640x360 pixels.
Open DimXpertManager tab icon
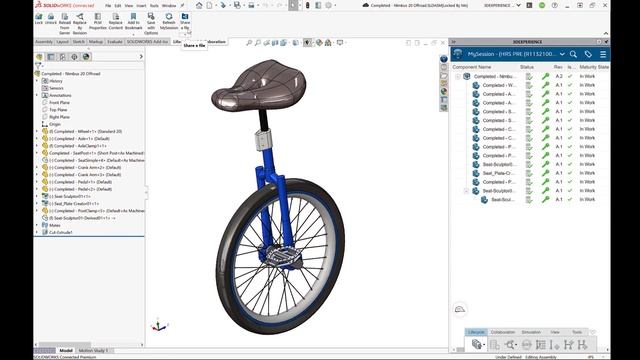pyautogui.click(x=74, y=57)
